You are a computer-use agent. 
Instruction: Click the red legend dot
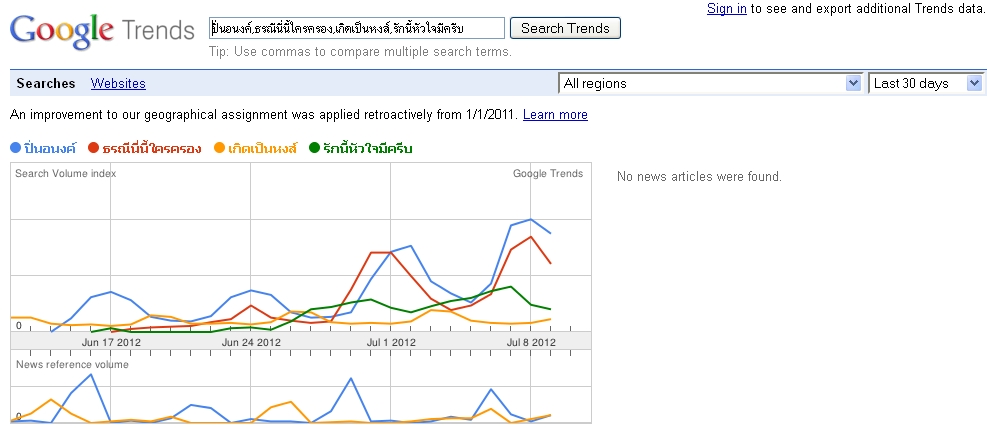click(x=93, y=148)
